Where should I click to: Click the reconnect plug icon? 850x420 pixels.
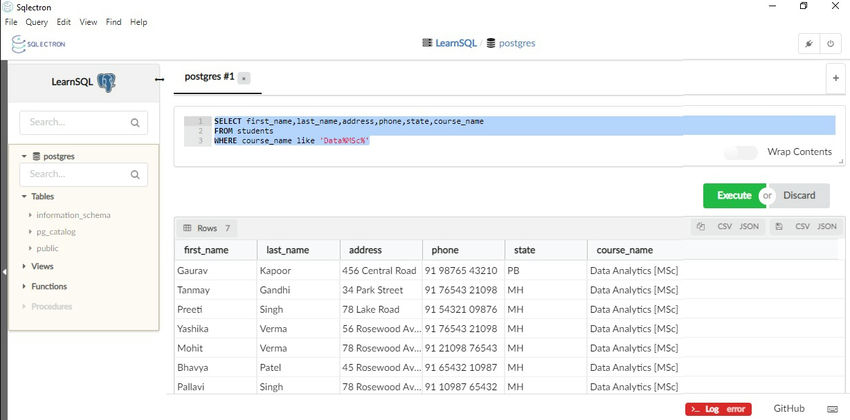coord(808,44)
